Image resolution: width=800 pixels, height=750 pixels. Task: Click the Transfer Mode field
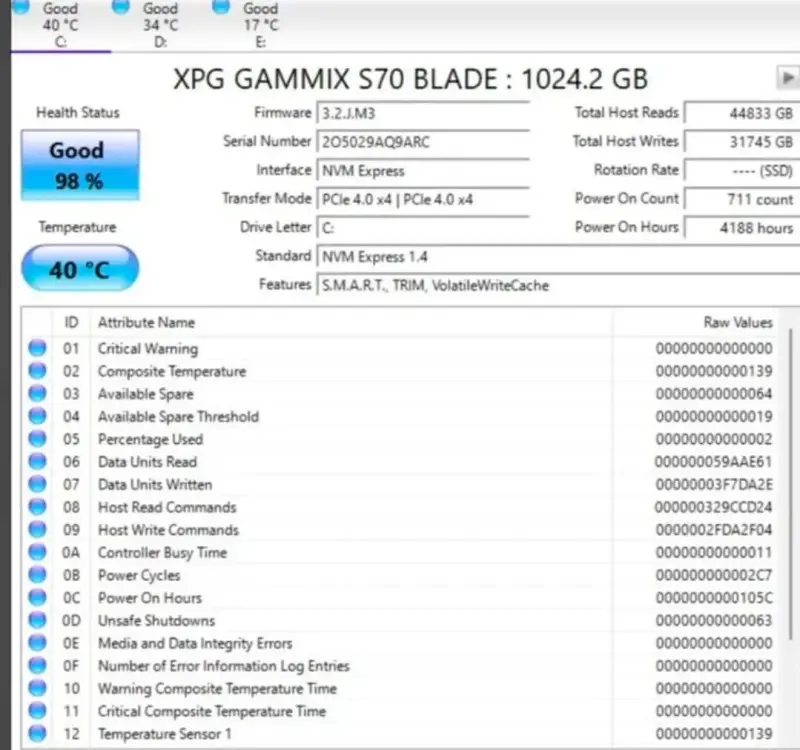click(x=423, y=198)
